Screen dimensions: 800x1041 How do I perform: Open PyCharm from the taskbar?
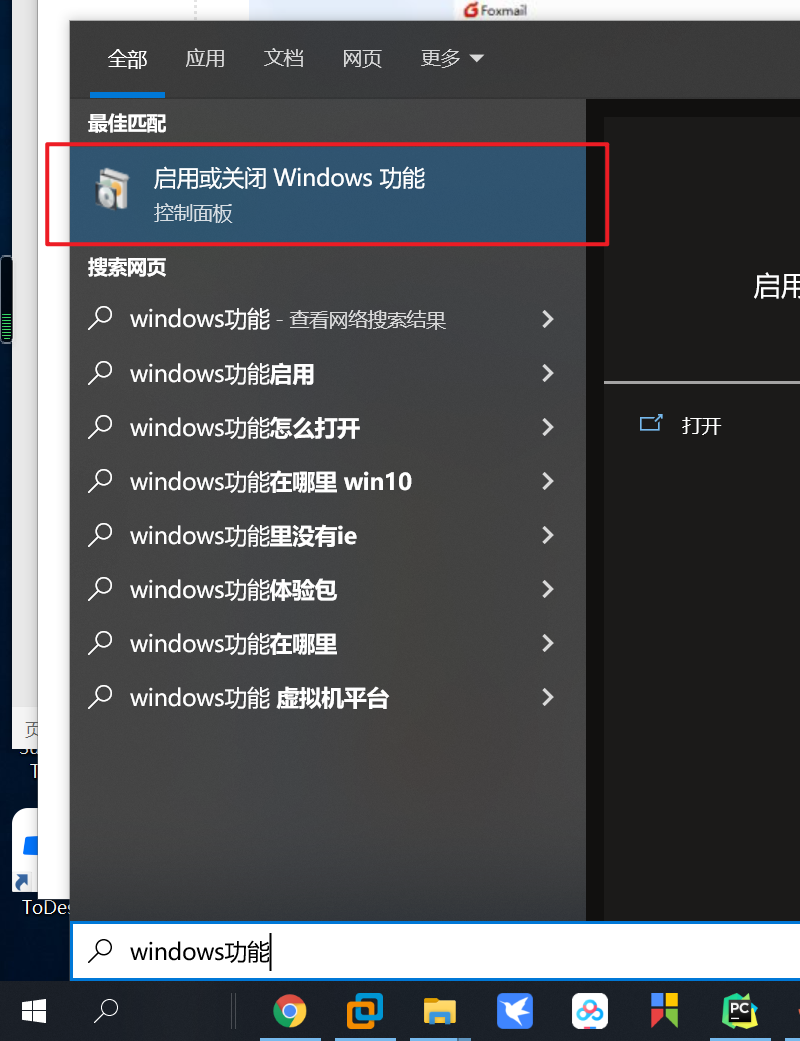[740, 1011]
